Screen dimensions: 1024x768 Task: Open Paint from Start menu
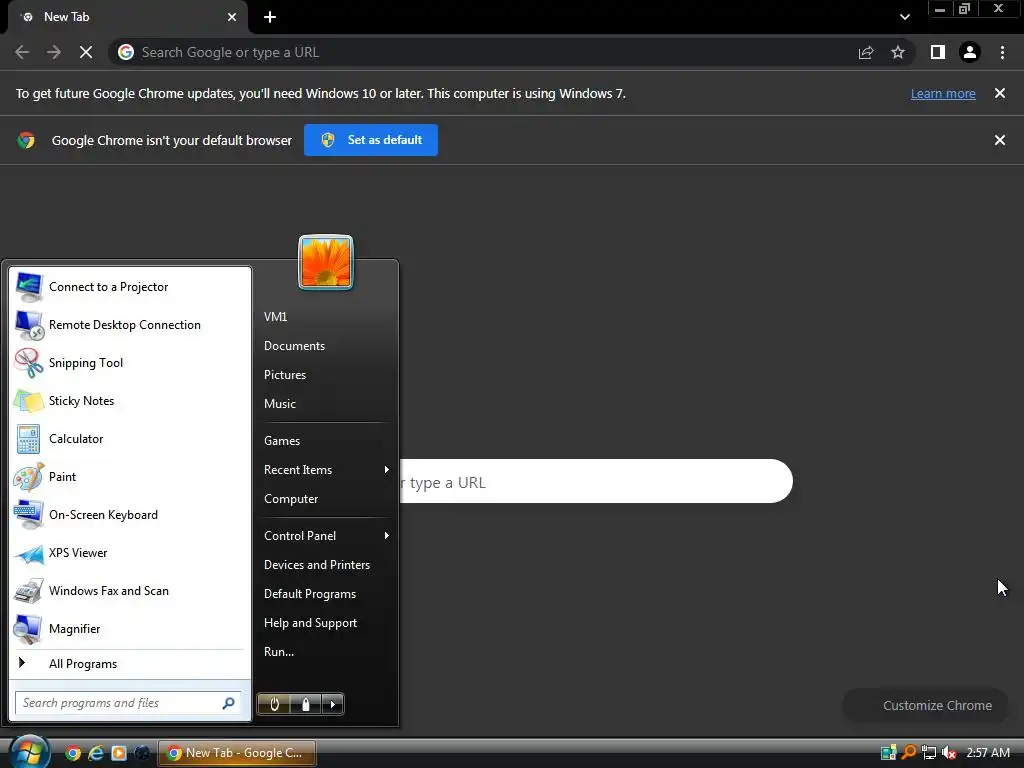click(x=130, y=476)
